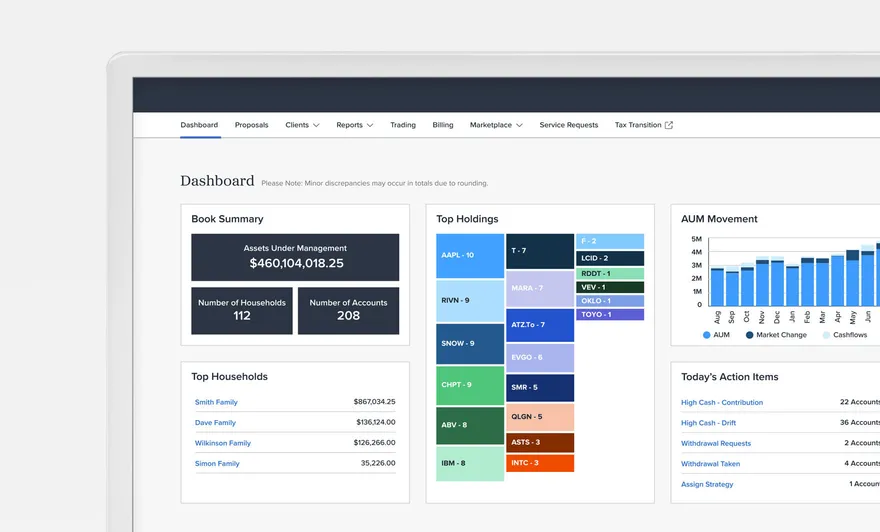Viewport: 880px width, 532px height.
Task: Open the Dave Family household link
Action: point(215,423)
